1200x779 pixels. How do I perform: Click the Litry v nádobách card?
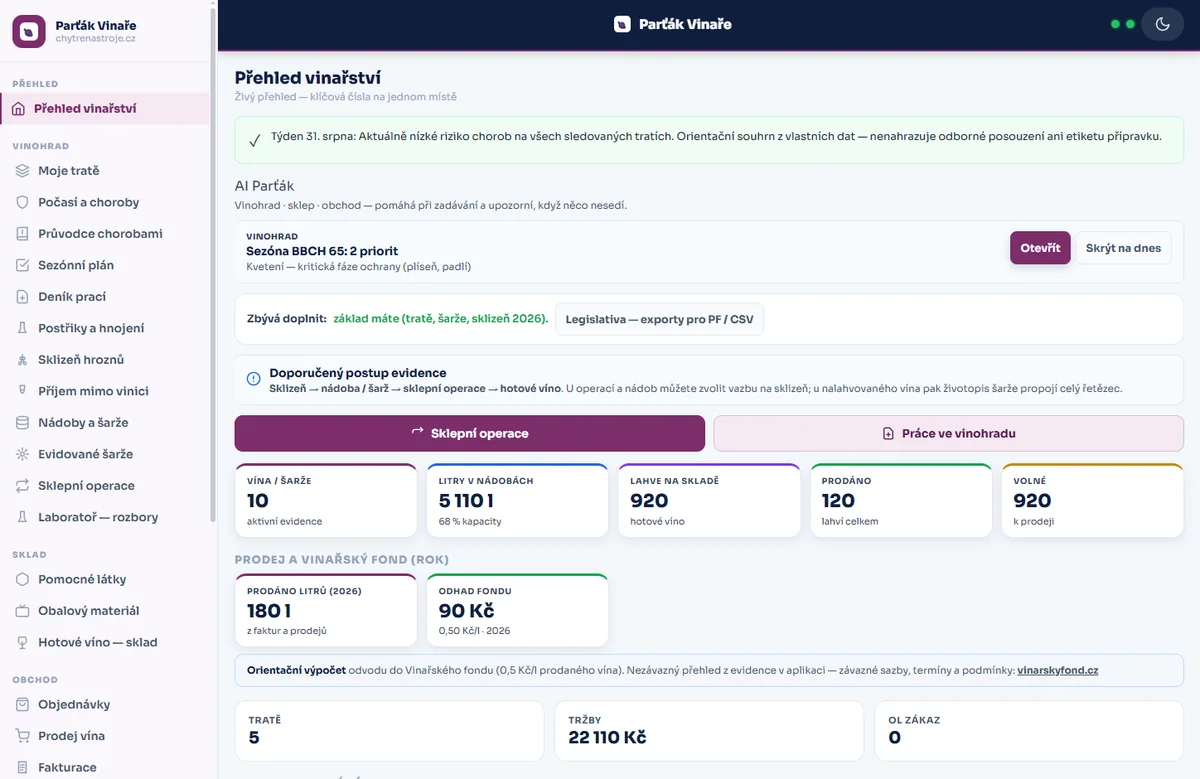(517, 500)
